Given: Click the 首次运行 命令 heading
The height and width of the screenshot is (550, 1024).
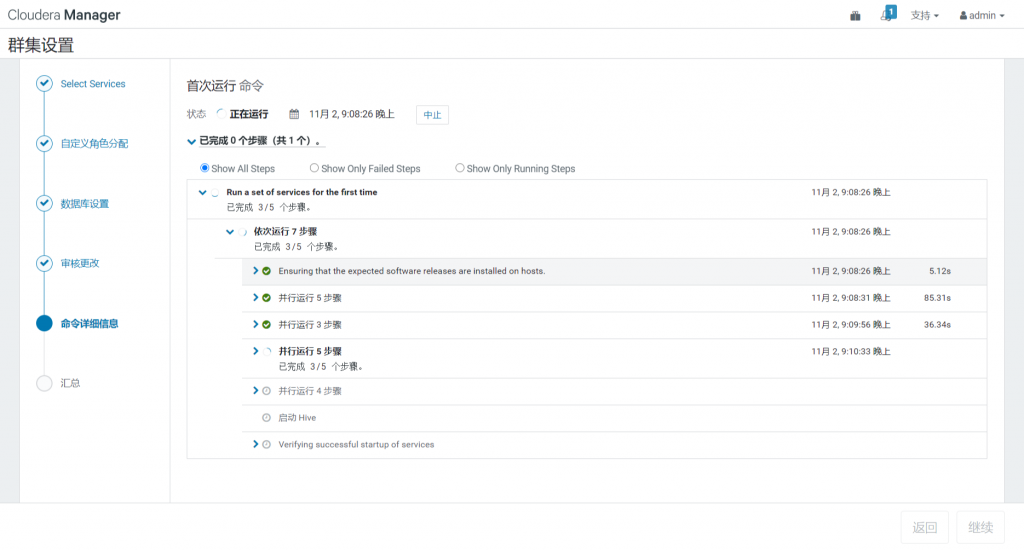Looking at the screenshot, I should click(225, 86).
